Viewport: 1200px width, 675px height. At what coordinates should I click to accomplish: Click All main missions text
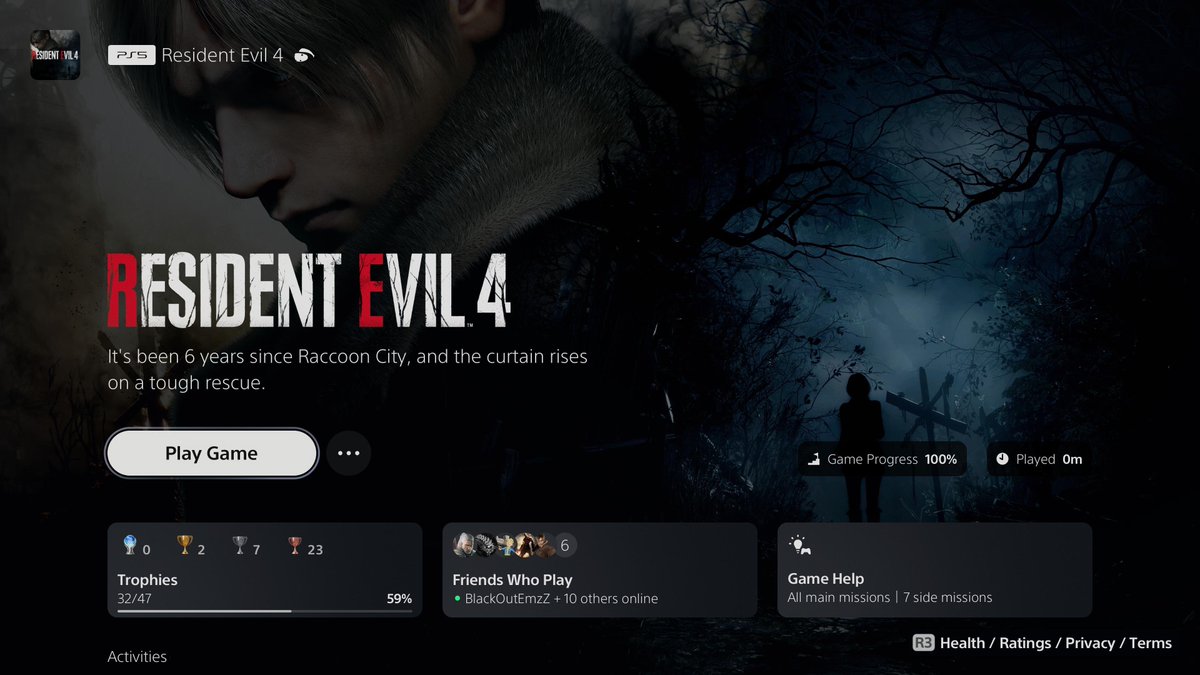838,597
